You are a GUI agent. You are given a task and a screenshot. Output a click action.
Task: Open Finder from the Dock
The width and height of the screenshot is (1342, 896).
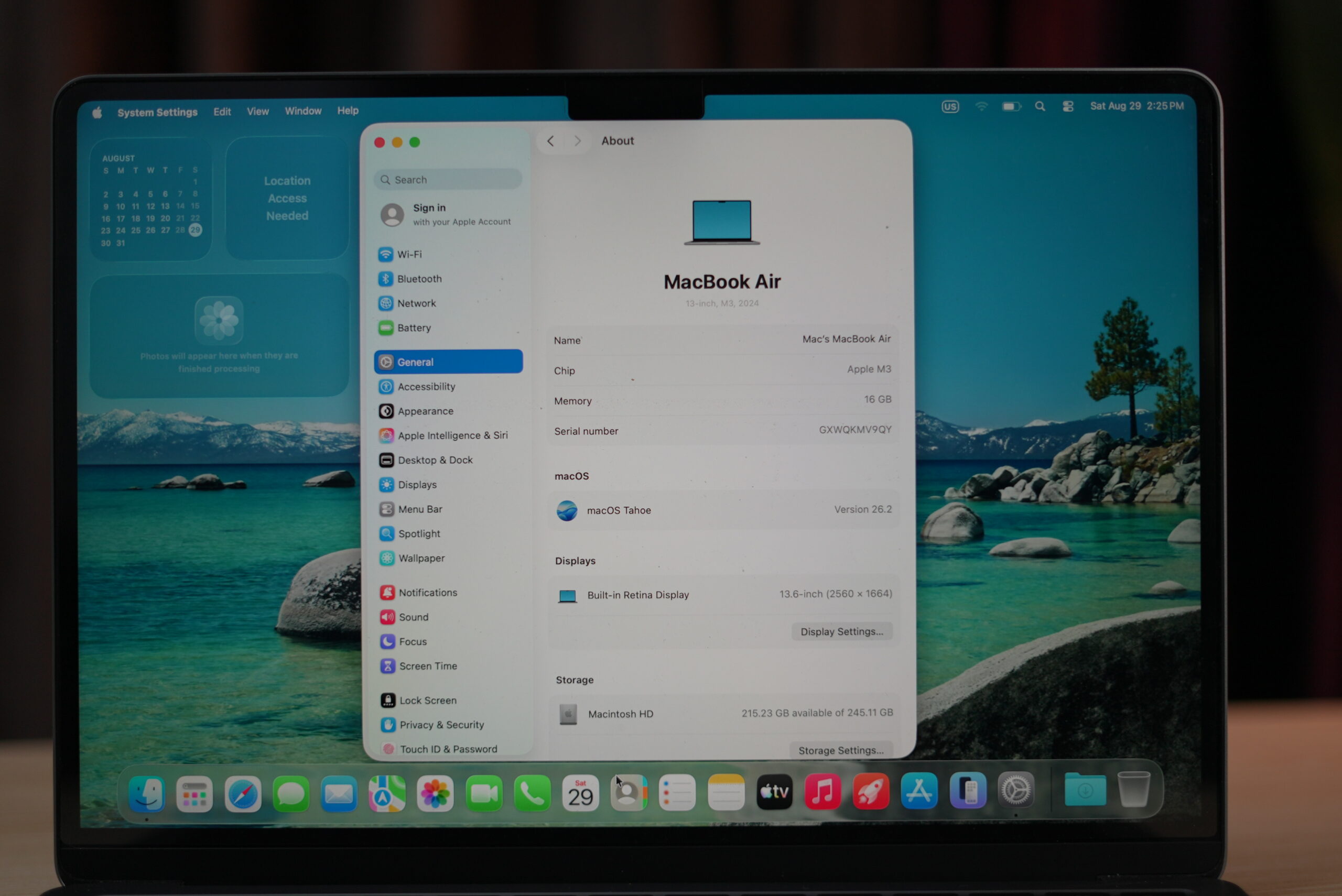pyautogui.click(x=146, y=794)
